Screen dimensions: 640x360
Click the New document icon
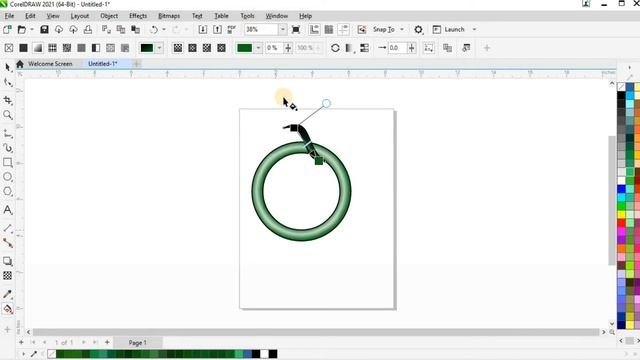(7, 29)
